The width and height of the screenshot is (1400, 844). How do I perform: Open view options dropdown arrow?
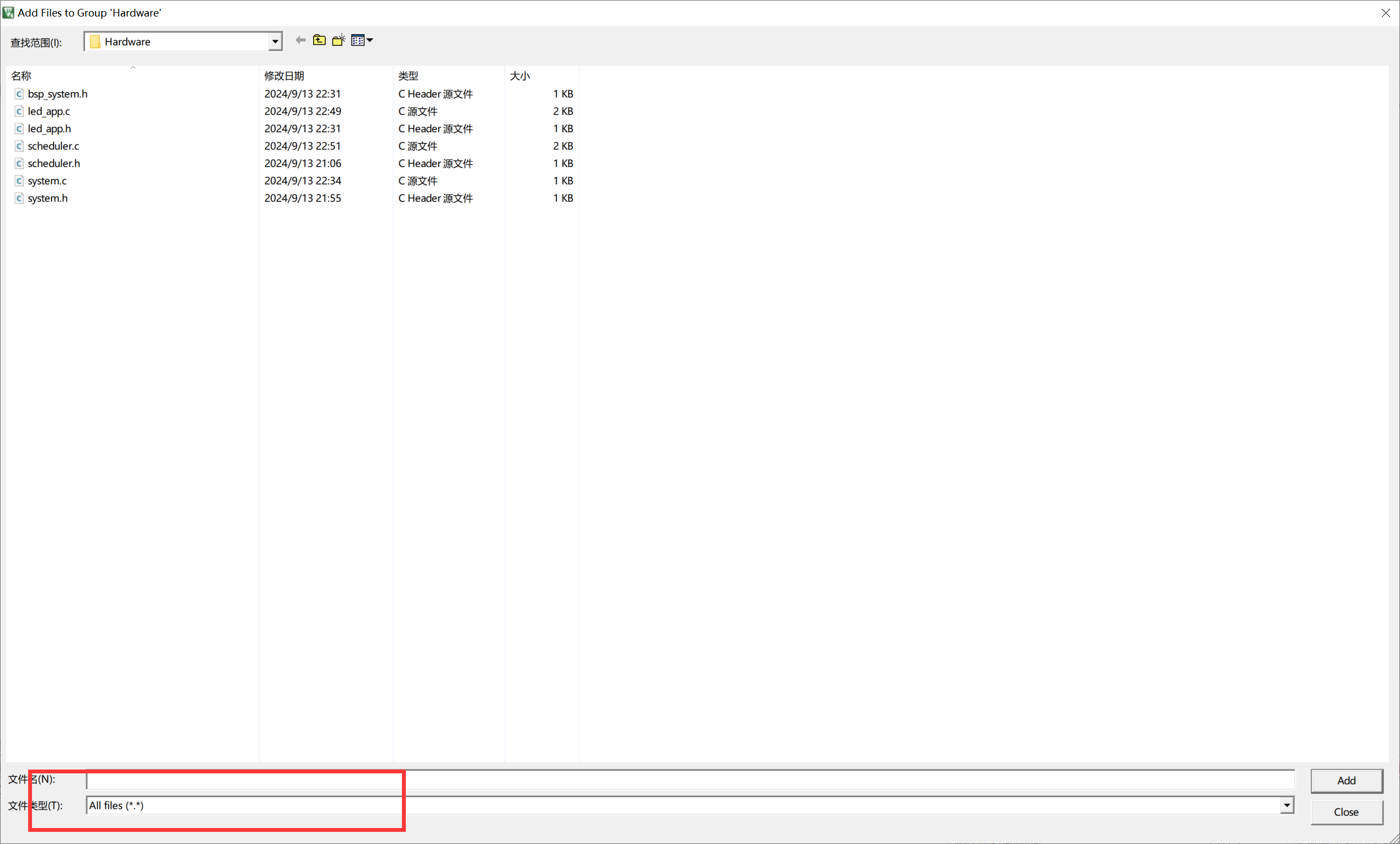[370, 40]
